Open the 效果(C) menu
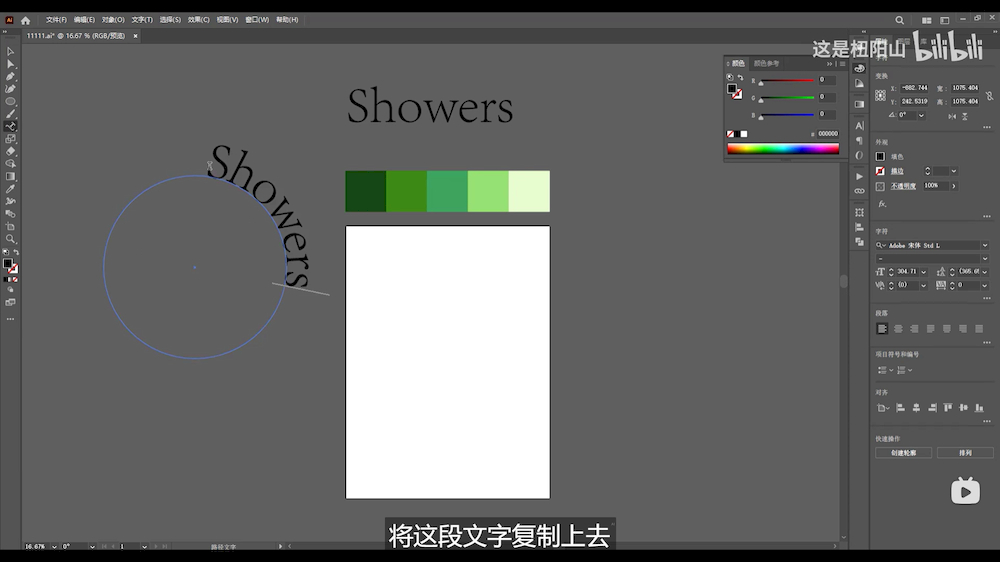Viewport: 1000px width, 562px height. [198, 20]
